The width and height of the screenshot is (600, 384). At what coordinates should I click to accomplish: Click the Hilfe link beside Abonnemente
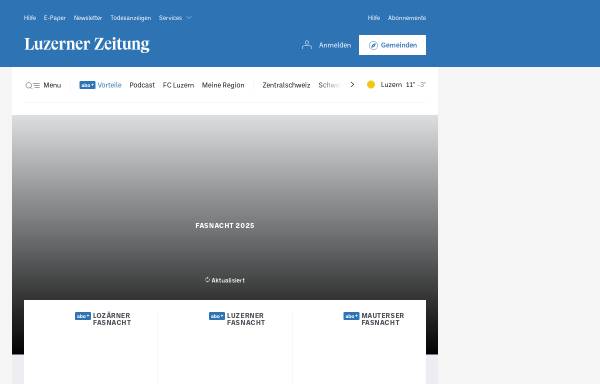tap(374, 18)
